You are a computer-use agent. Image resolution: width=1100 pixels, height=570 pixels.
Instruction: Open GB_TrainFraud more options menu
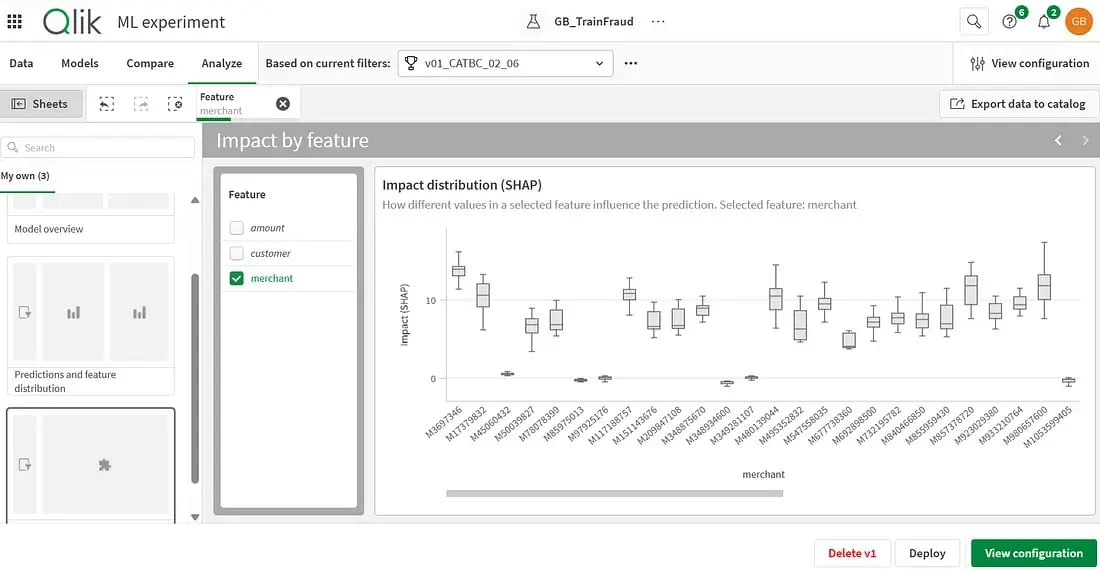tap(658, 21)
